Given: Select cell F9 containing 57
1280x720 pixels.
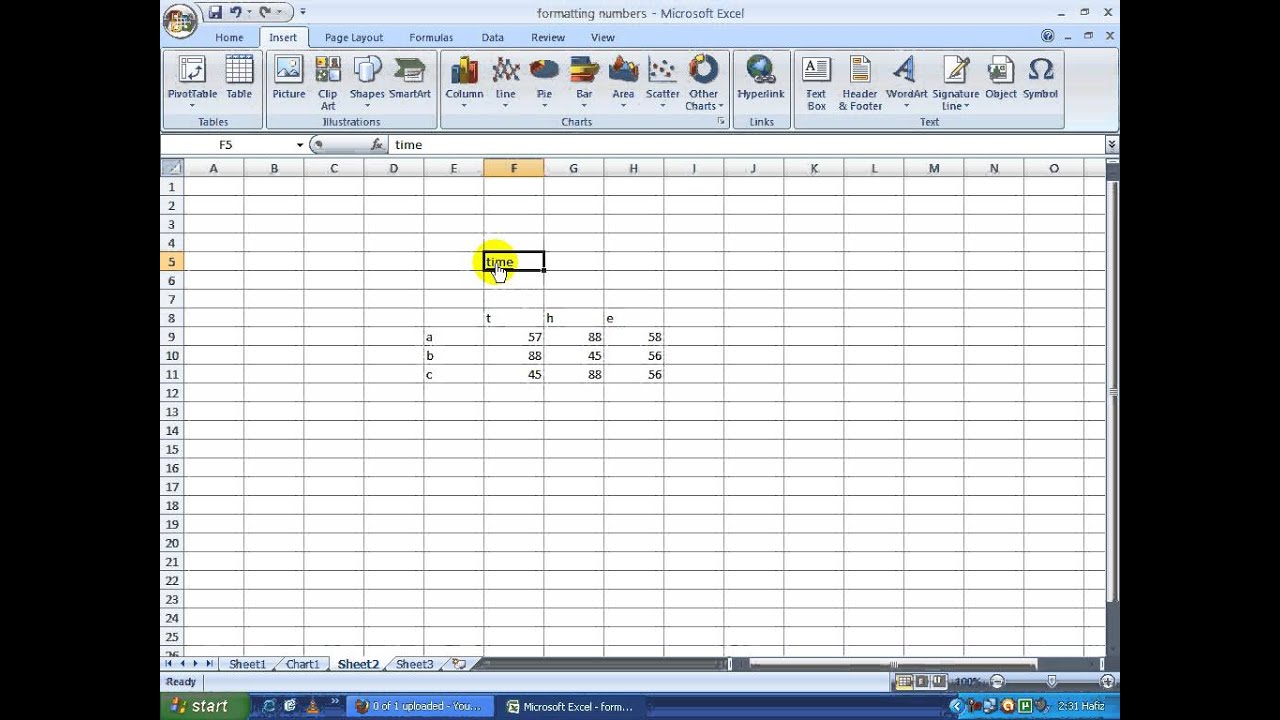Looking at the screenshot, I should coord(514,337).
